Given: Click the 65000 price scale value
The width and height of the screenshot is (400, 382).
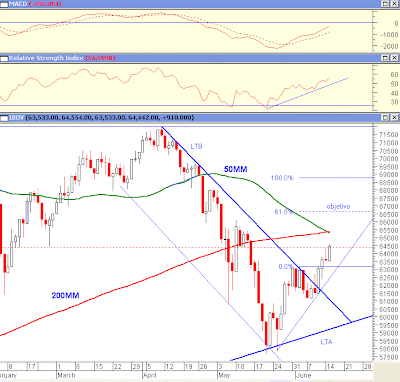Looking at the screenshot, I should (x=389, y=238).
